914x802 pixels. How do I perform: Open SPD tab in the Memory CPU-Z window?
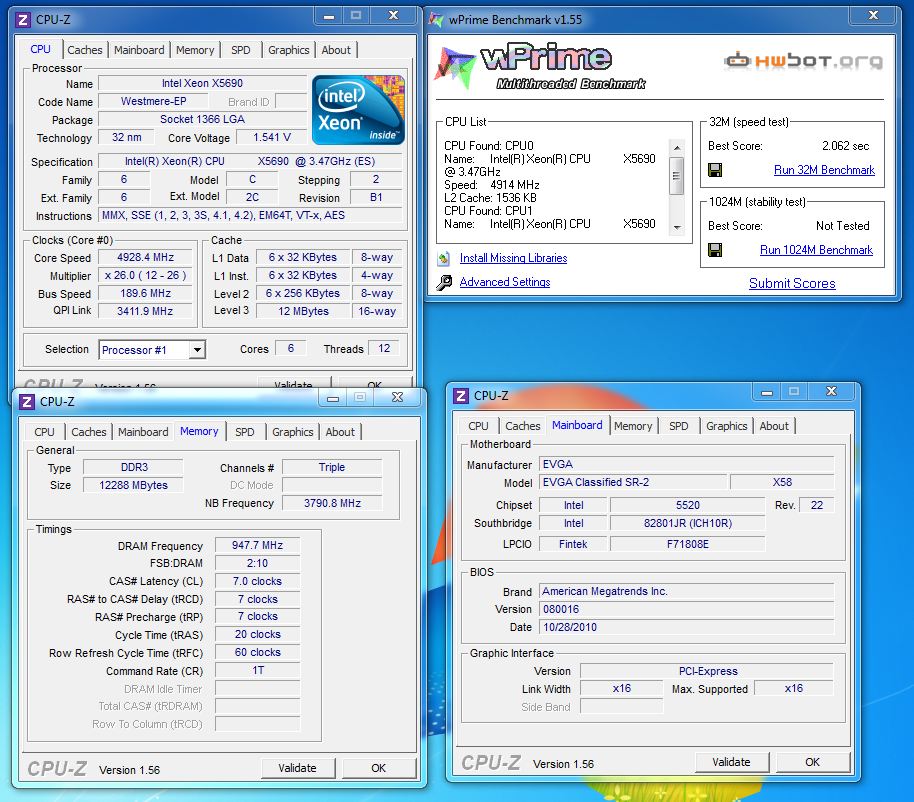245,432
